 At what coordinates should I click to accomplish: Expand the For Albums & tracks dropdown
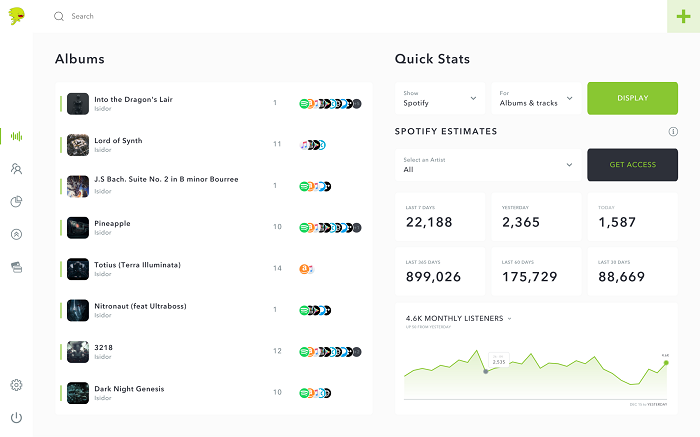[535, 98]
